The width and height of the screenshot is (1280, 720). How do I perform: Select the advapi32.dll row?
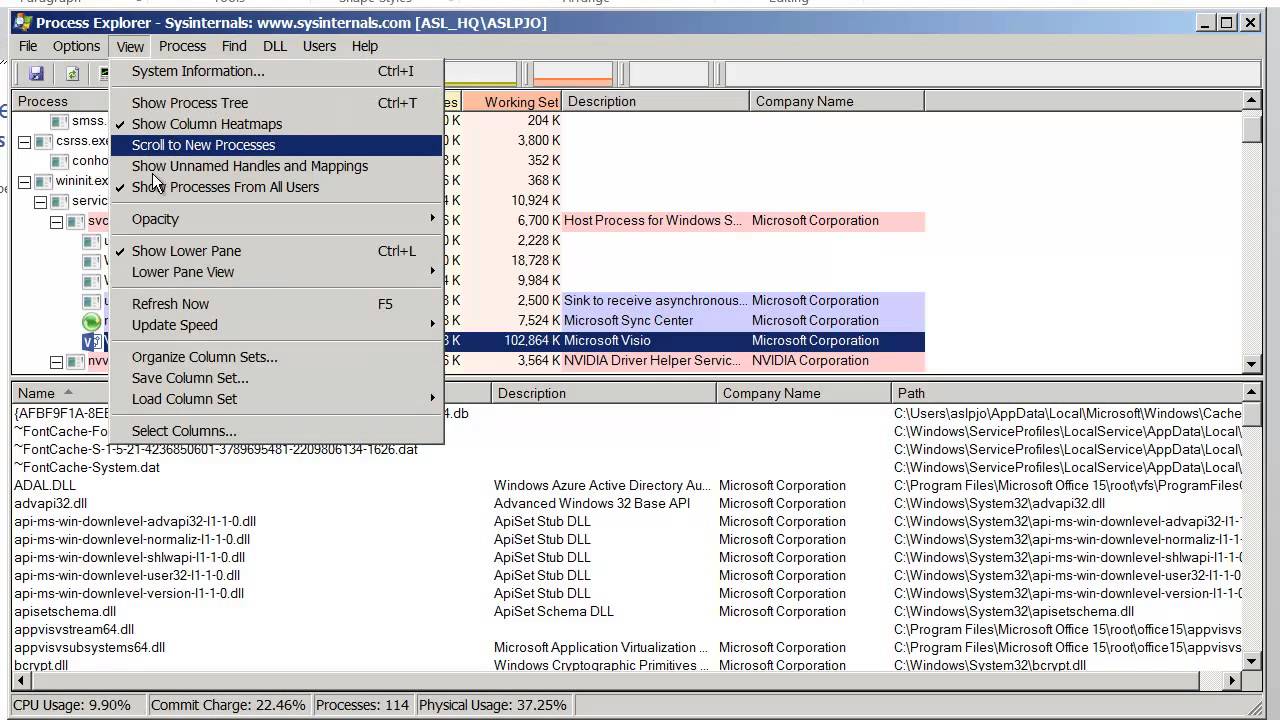click(627, 503)
